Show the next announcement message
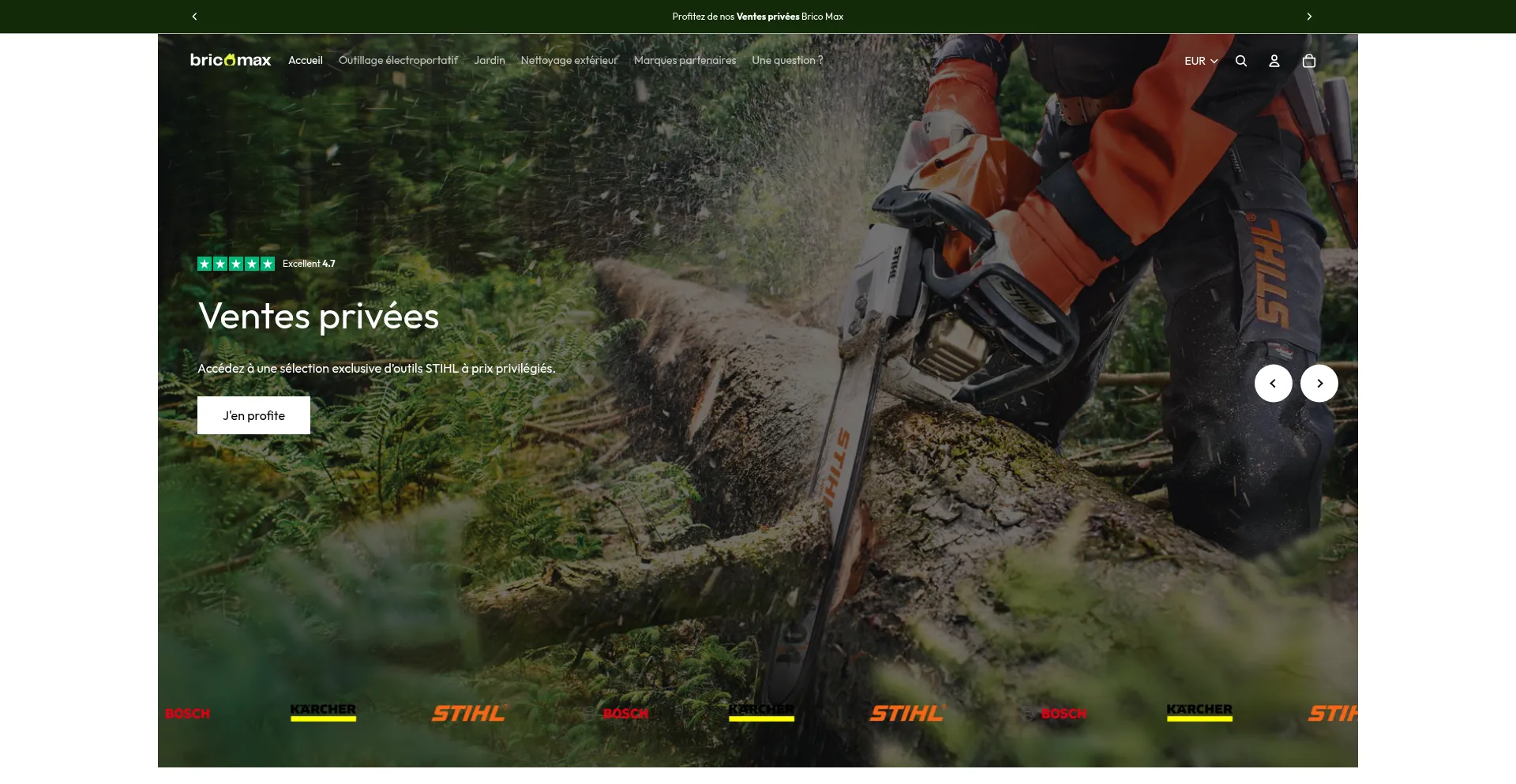Viewport: 1516px width, 784px height. [x=1310, y=16]
